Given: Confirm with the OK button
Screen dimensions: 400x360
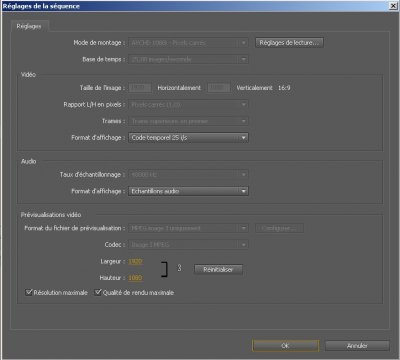Looking at the screenshot, I should [285, 346].
